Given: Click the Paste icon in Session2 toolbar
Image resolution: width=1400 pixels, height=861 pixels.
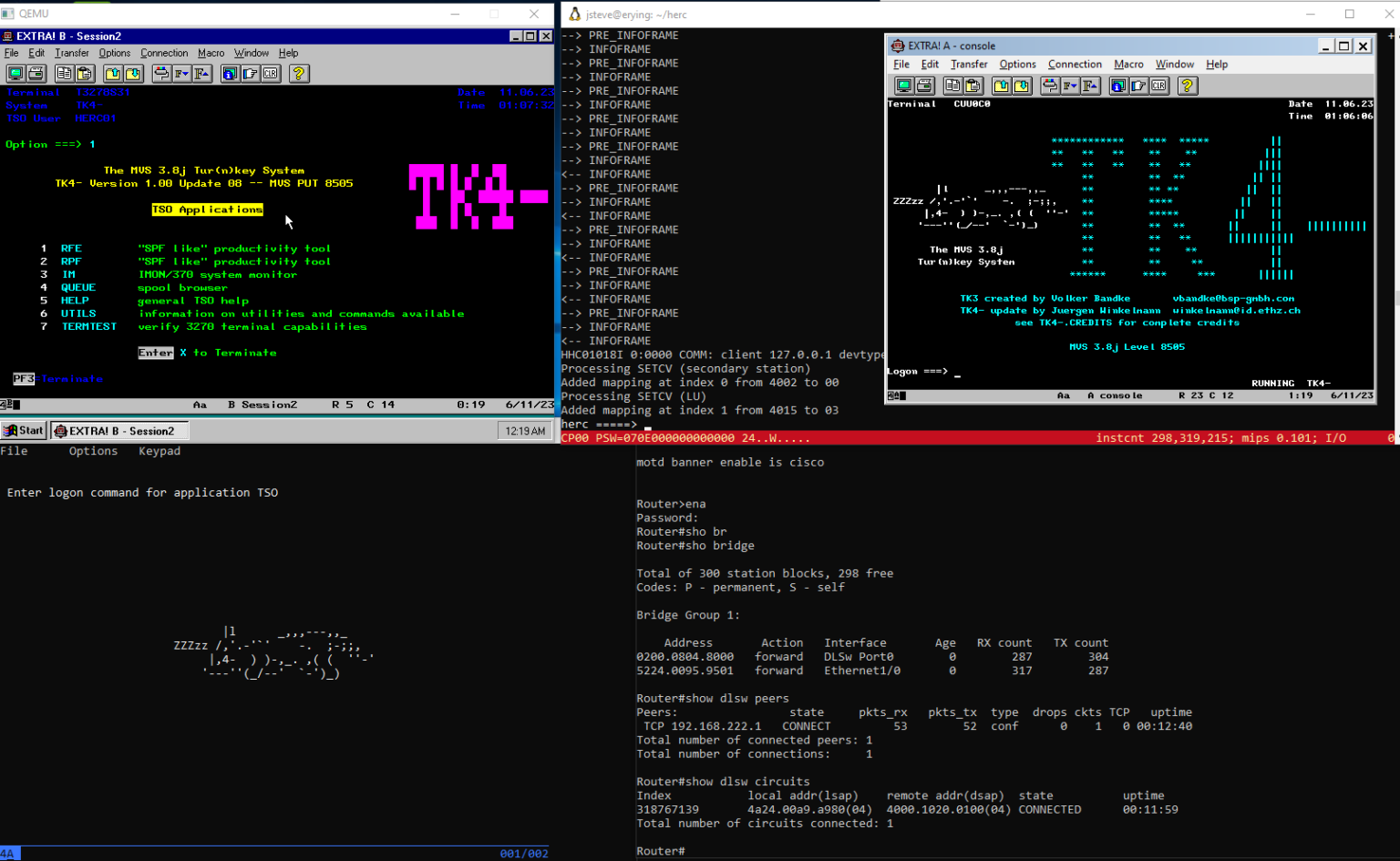Looking at the screenshot, I should (x=85, y=74).
